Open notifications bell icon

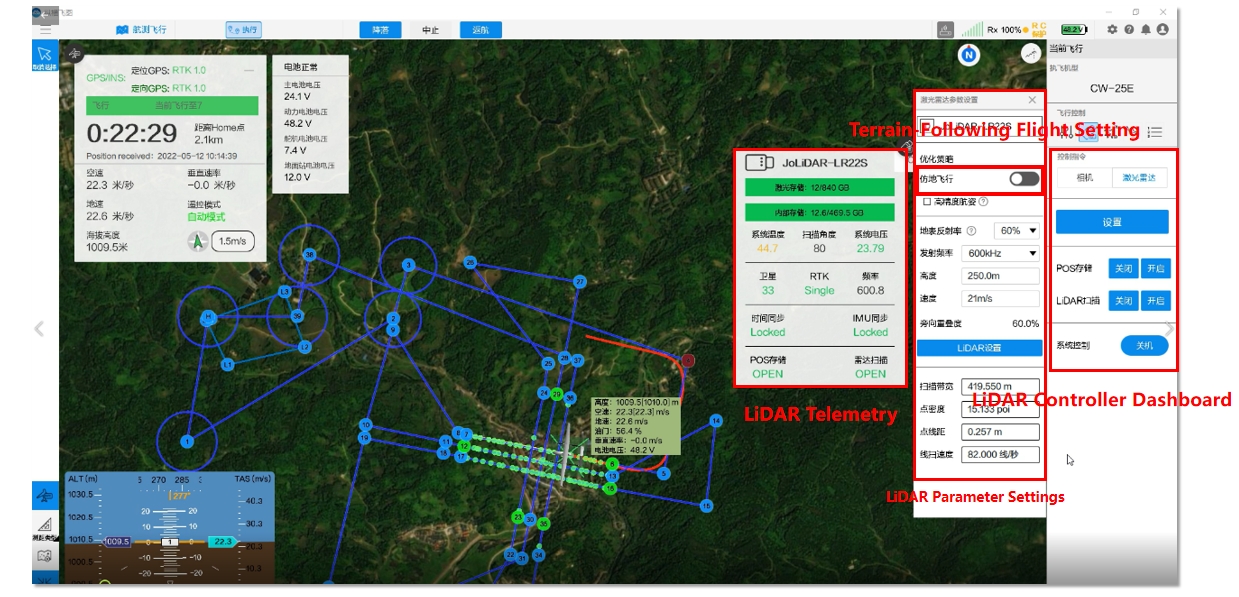tap(1146, 30)
